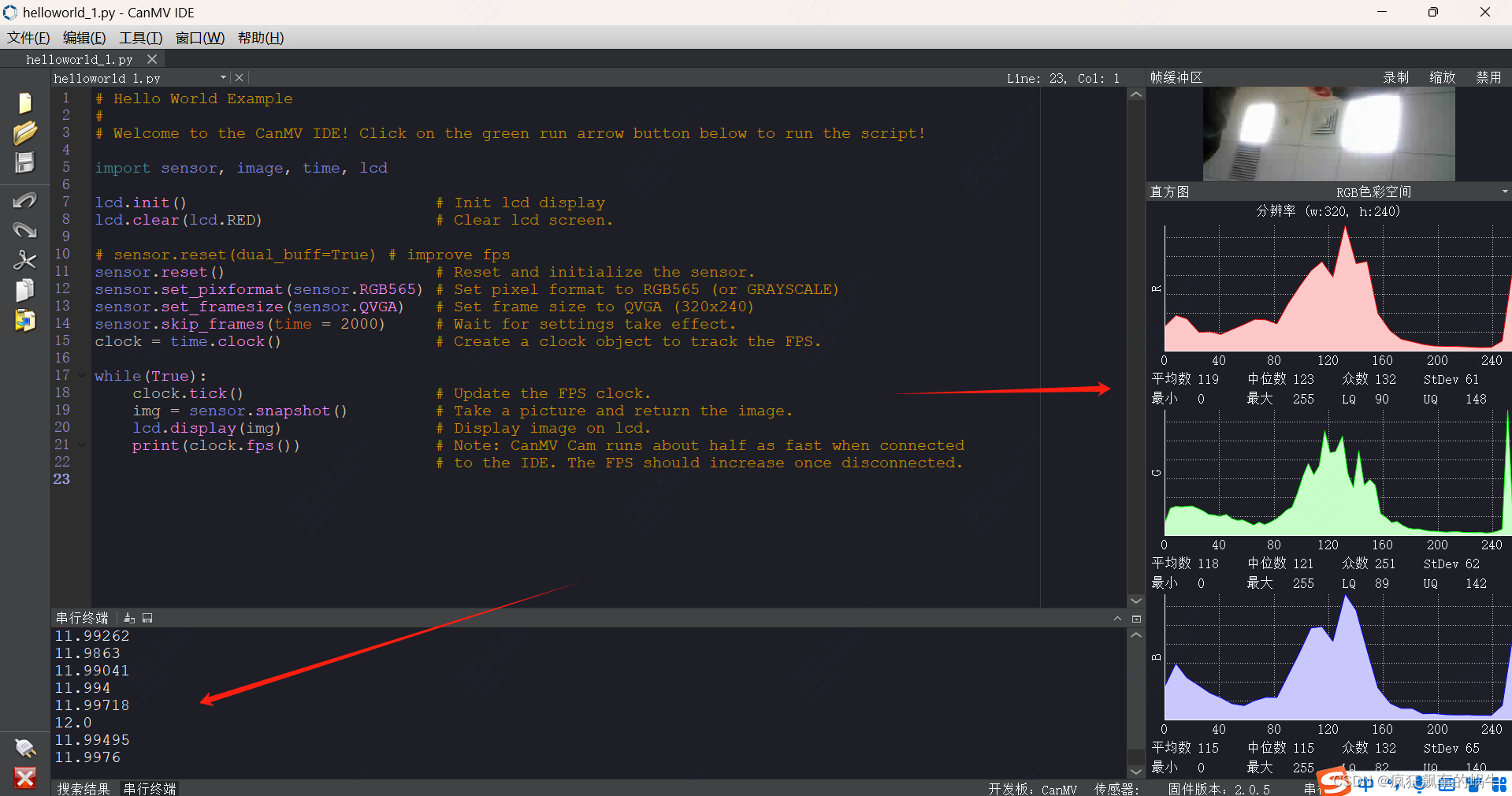
Task: Click the editor scrollbar down arrow
Action: point(1135,601)
